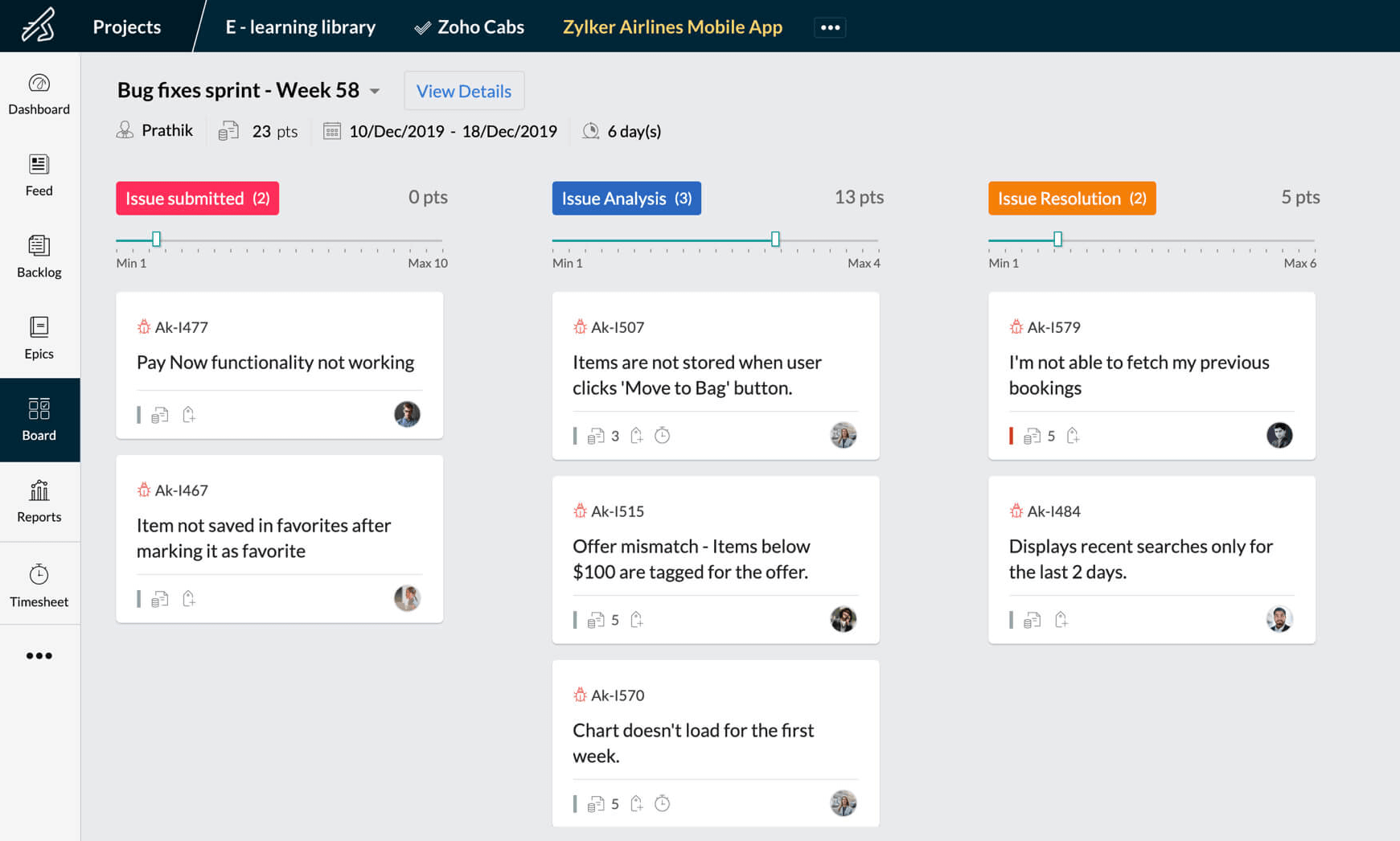The width and height of the screenshot is (1400, 841).
Task: Click the Issue Analysis WIP limit slider handle
Action: click(775, 239)
